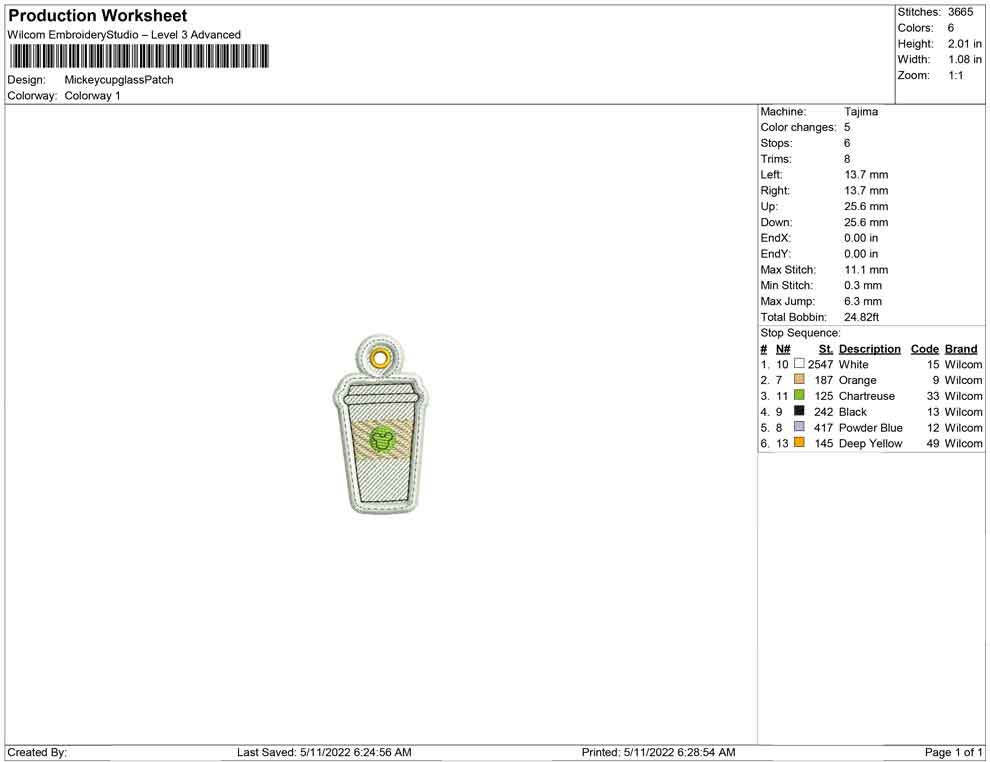Click 'Wilcom EmbroideryStudio – Level 3 Advanced' text
The height and width of the screenshot is (762, 990).
[124, 35]
